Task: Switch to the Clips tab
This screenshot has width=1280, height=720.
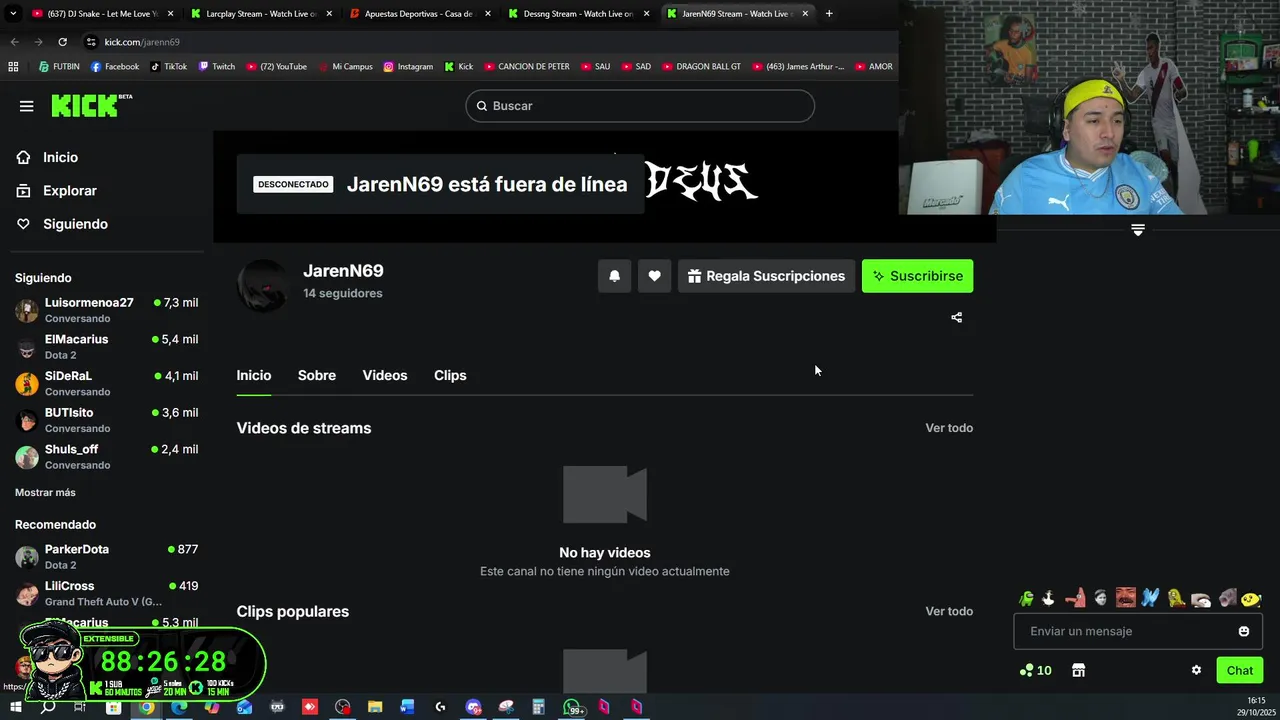Action: tap(450, 375)
